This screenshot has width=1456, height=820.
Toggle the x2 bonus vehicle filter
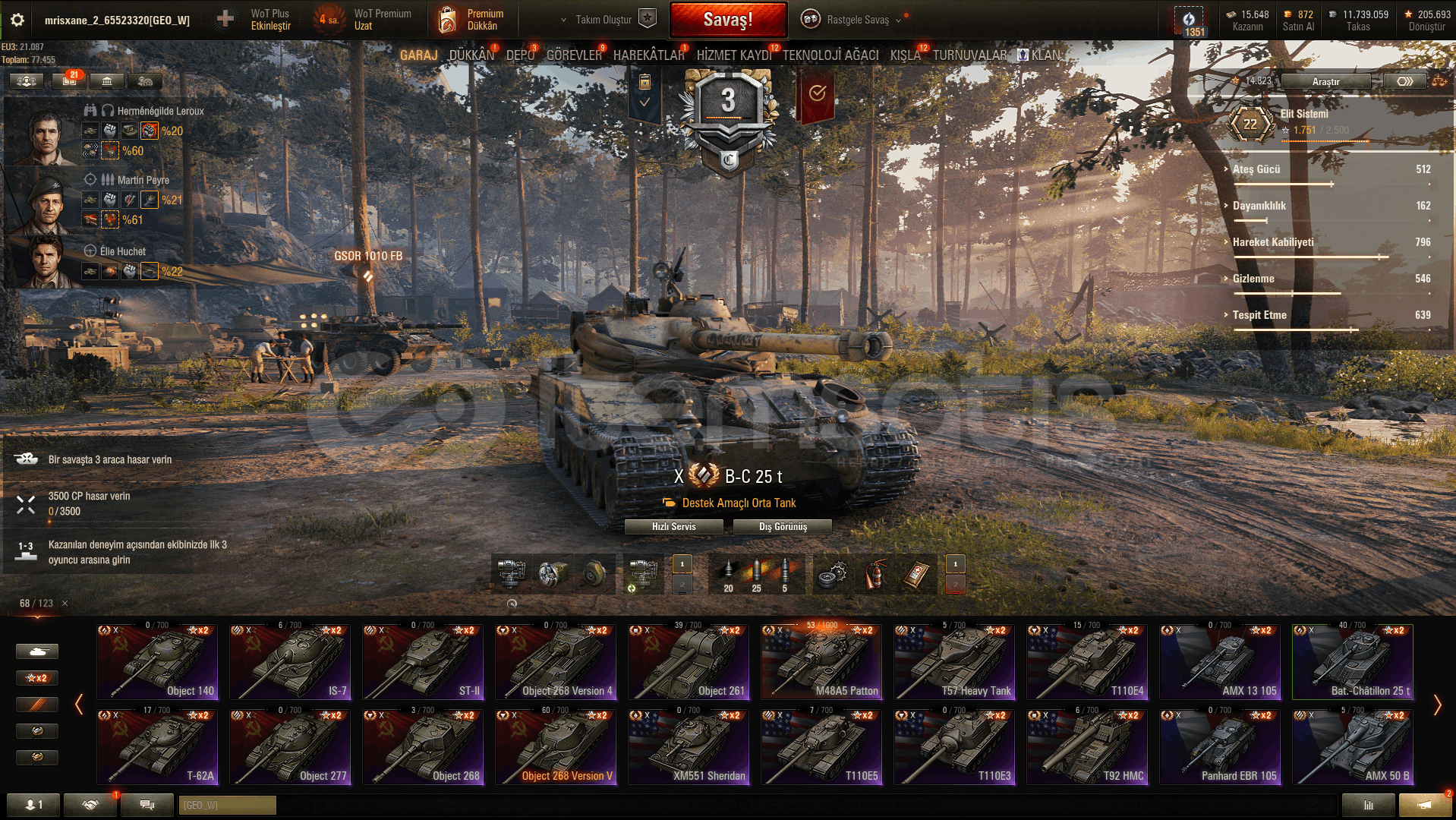[36, 677]
